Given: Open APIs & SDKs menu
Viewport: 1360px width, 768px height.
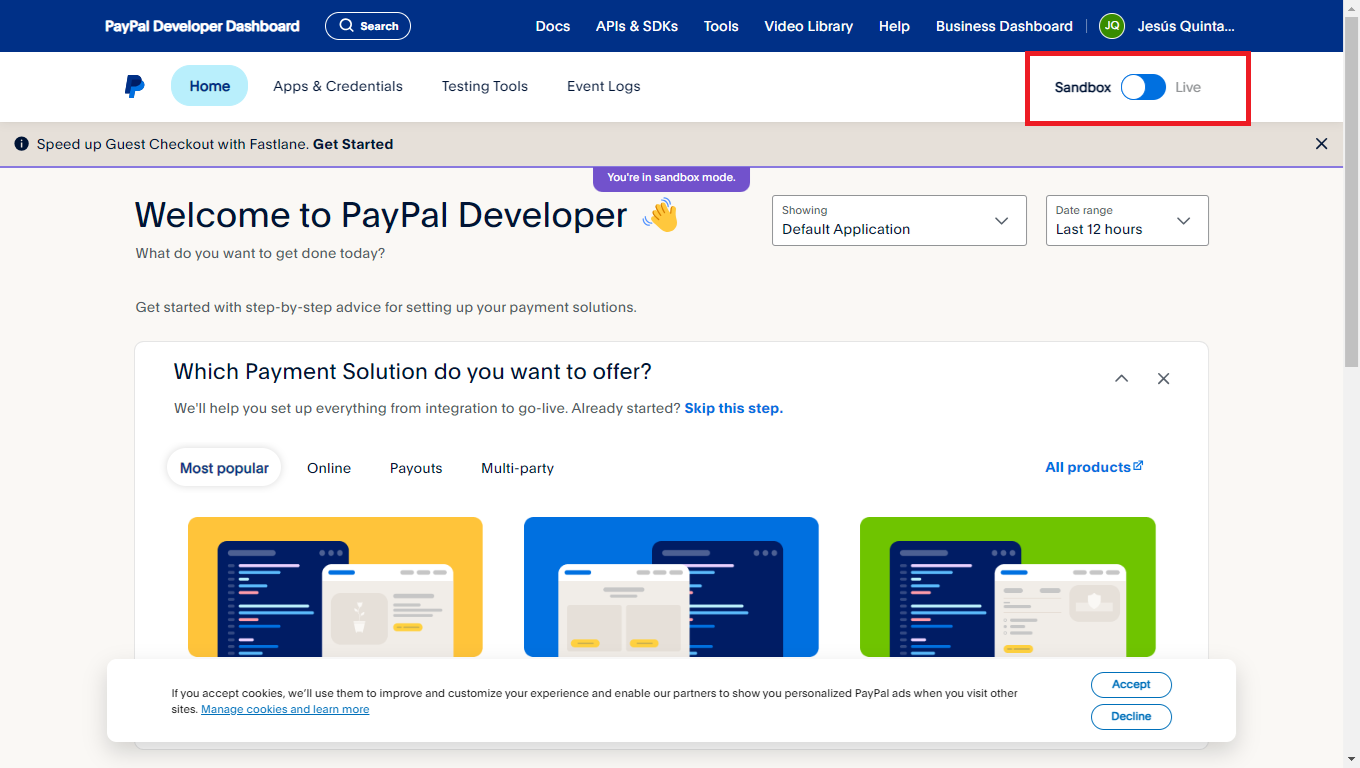Looking at the screenshot, I should [637, 26].
